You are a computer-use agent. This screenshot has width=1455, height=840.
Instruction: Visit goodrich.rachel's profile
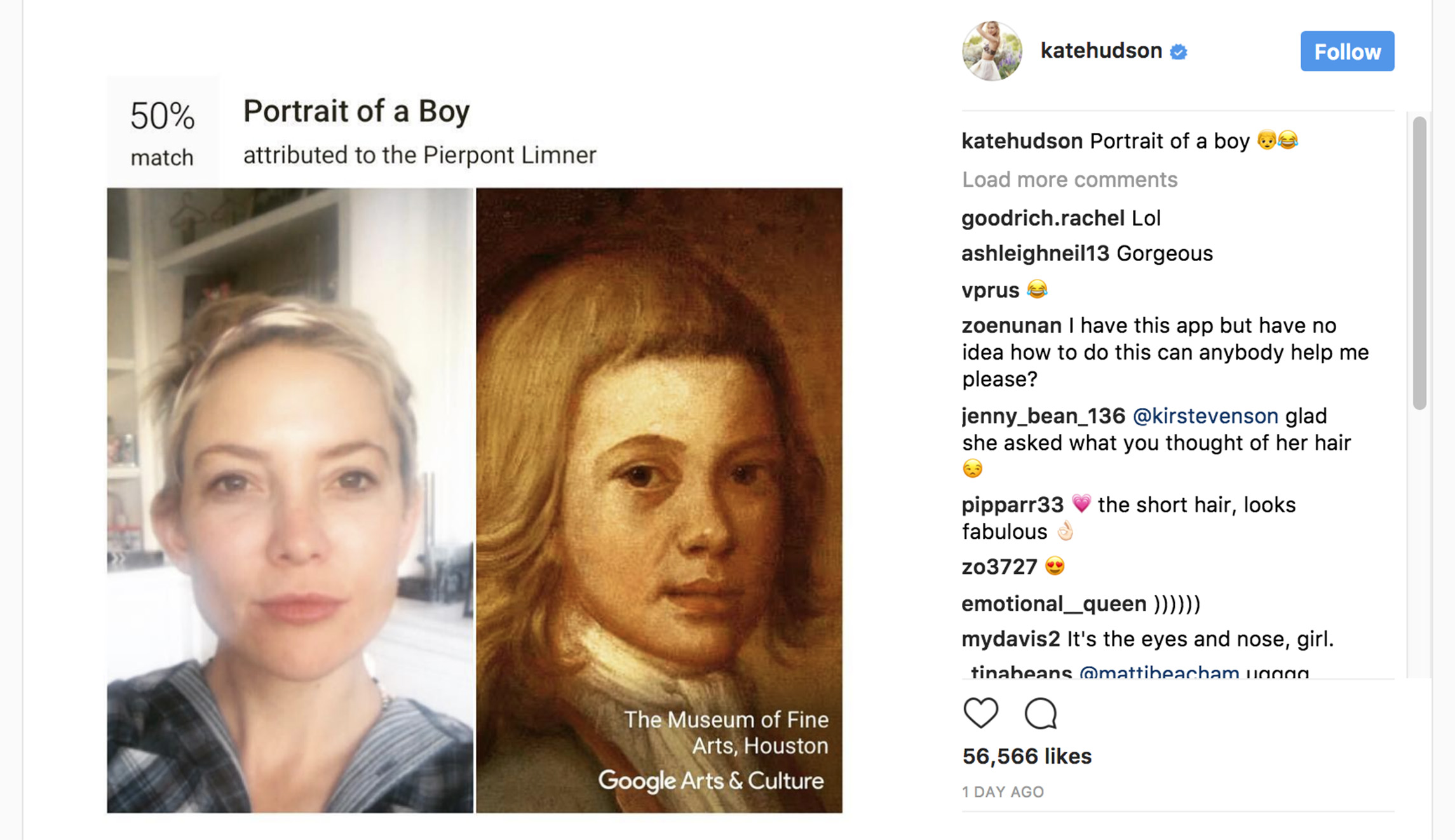[1043, 219]
